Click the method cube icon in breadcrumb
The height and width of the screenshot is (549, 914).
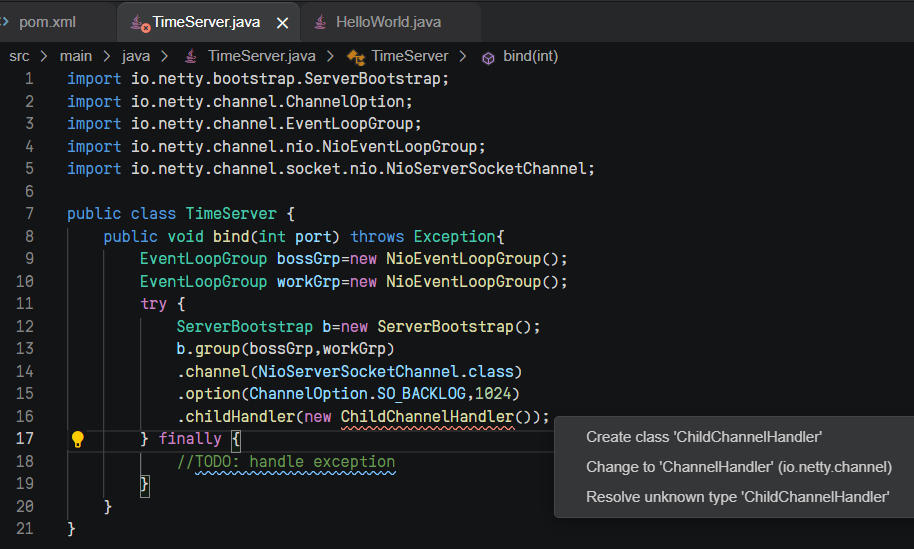[x=488, y=58]
